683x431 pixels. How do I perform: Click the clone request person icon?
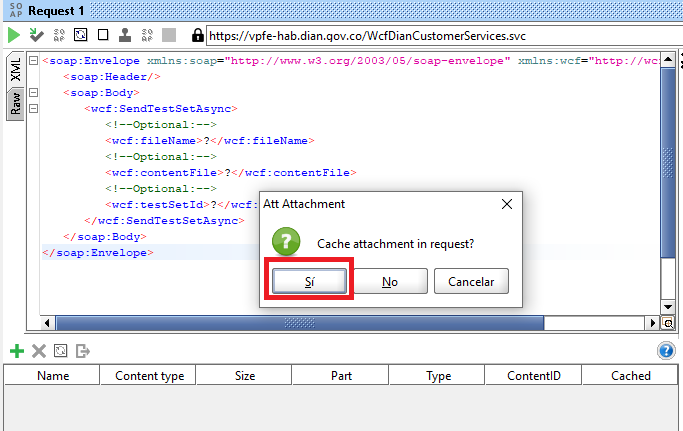[x=125, y=35]
